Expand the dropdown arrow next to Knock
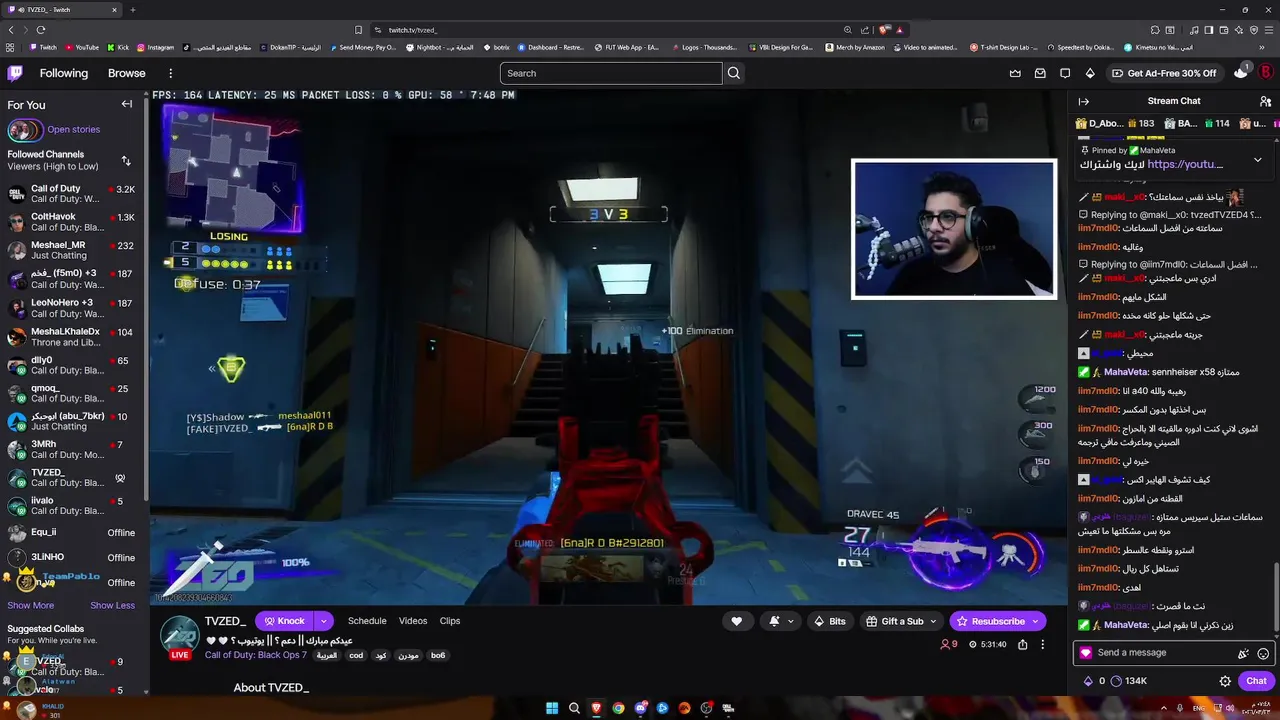 pos(323,621)
